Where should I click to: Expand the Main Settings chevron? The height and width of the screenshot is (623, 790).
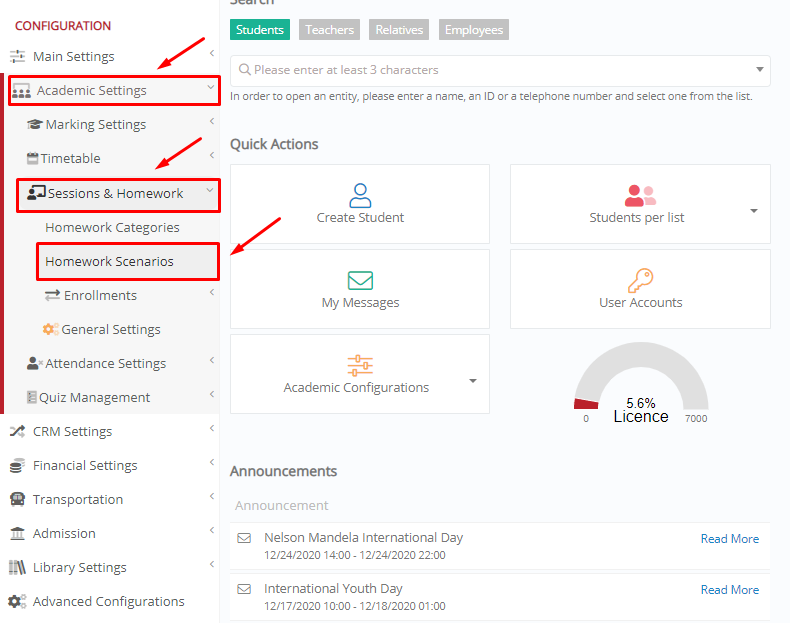[x=212, y=53]
